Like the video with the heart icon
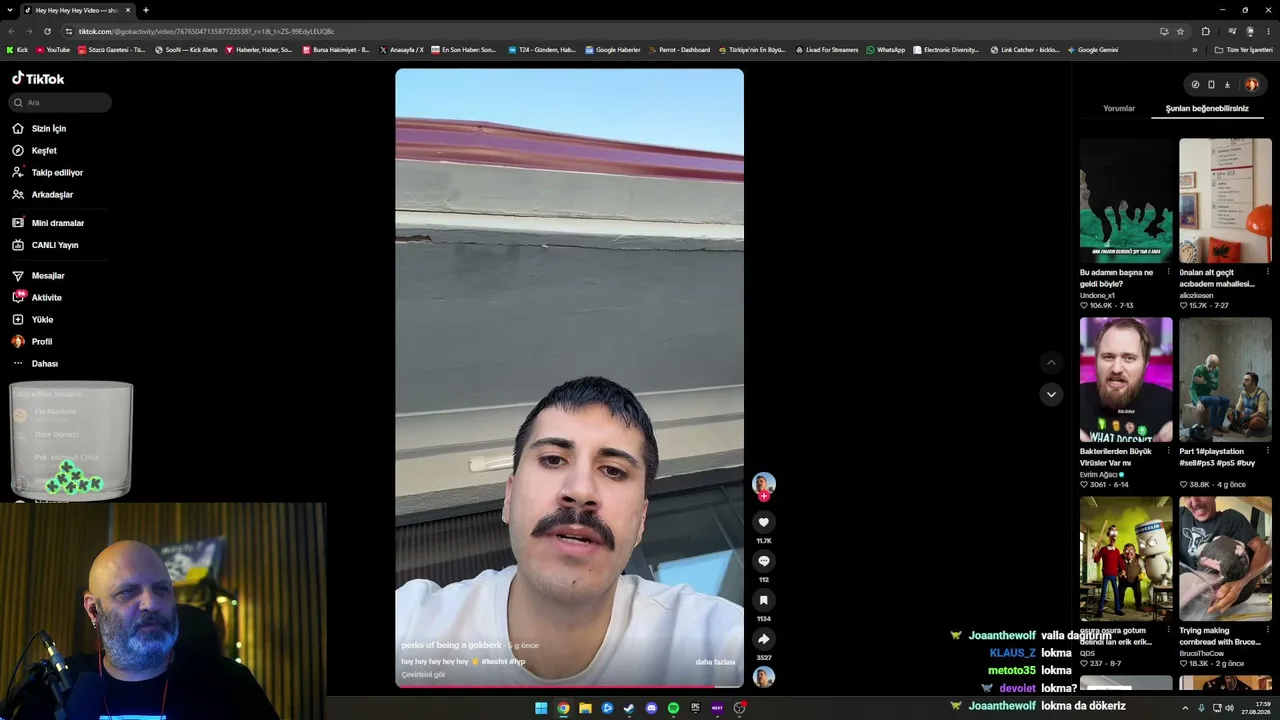This screenshot has height=720, width=1280. click(764, 522)
